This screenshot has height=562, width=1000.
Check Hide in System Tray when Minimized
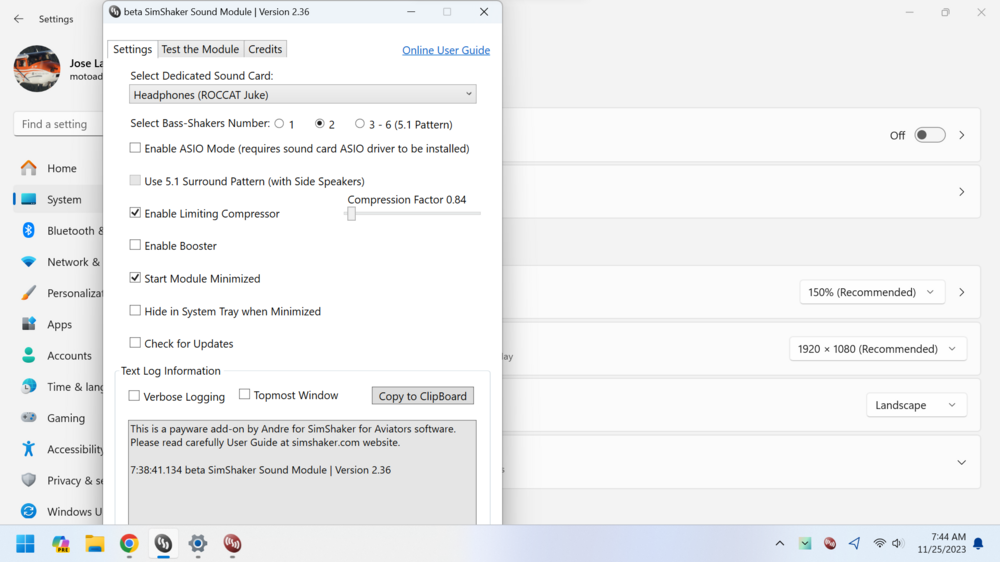pos(135,311)
